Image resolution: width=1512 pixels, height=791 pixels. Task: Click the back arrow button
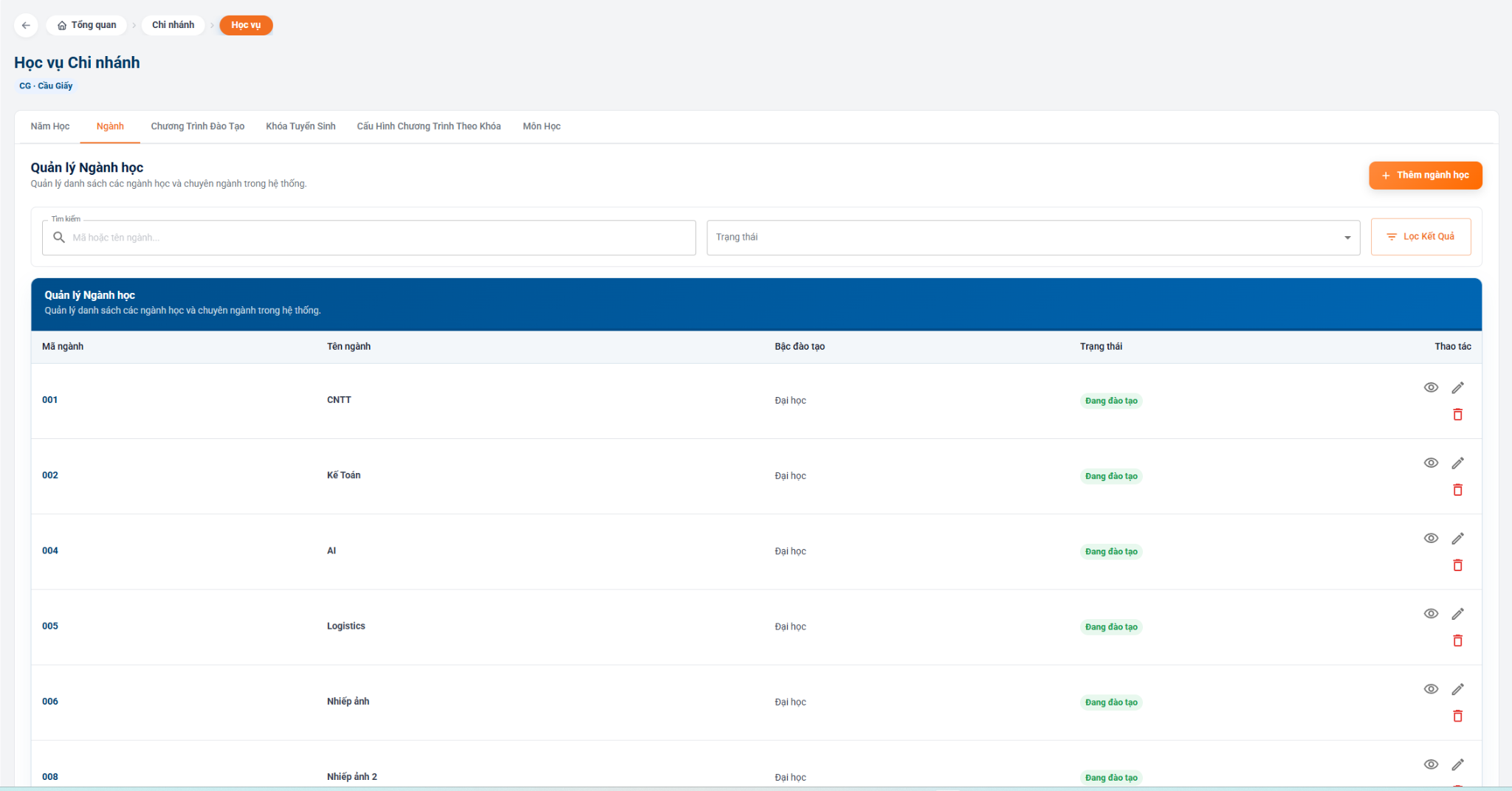click(x=26, y=25)
